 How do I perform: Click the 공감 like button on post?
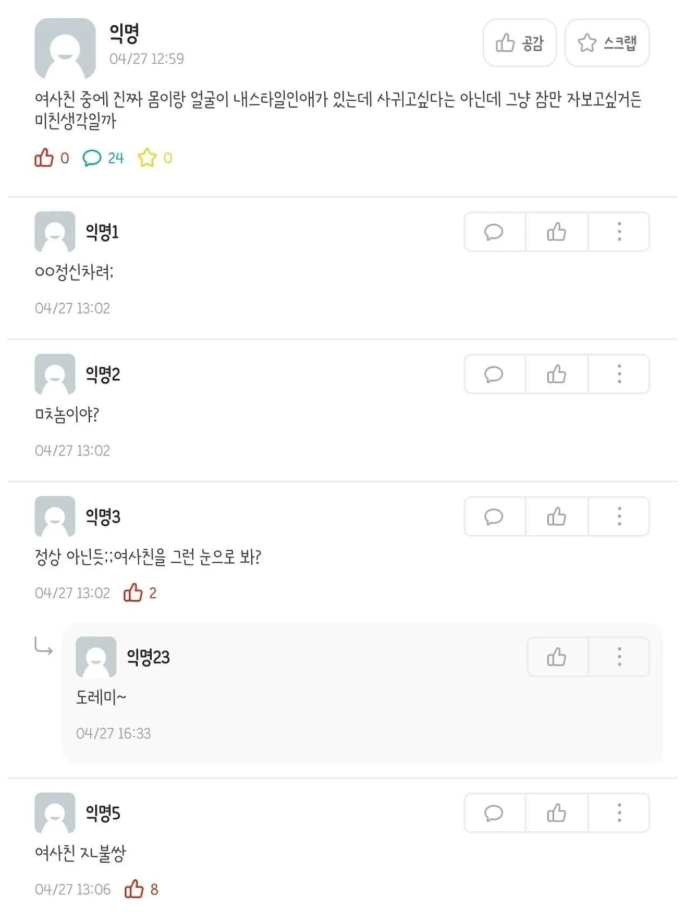click(519, 42)
